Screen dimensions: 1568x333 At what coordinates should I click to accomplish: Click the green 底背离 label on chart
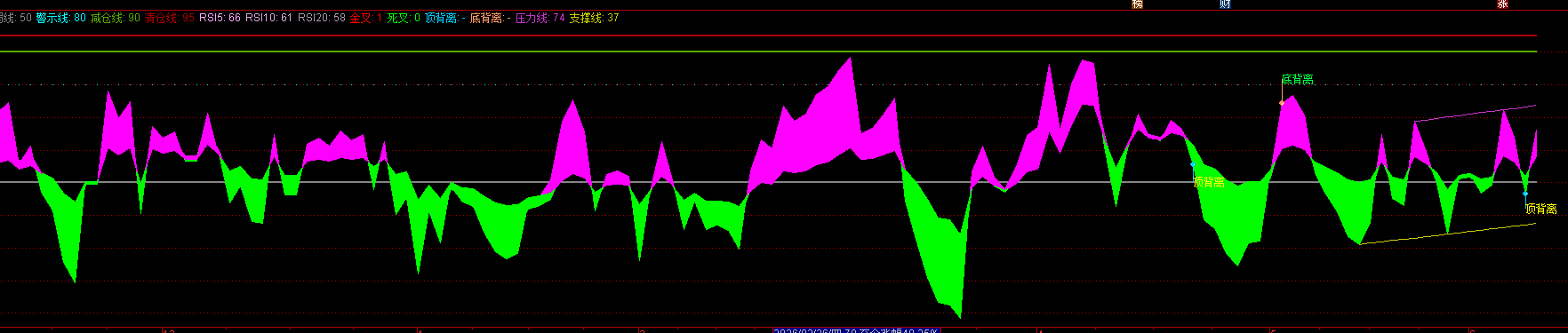[1298, 80]
